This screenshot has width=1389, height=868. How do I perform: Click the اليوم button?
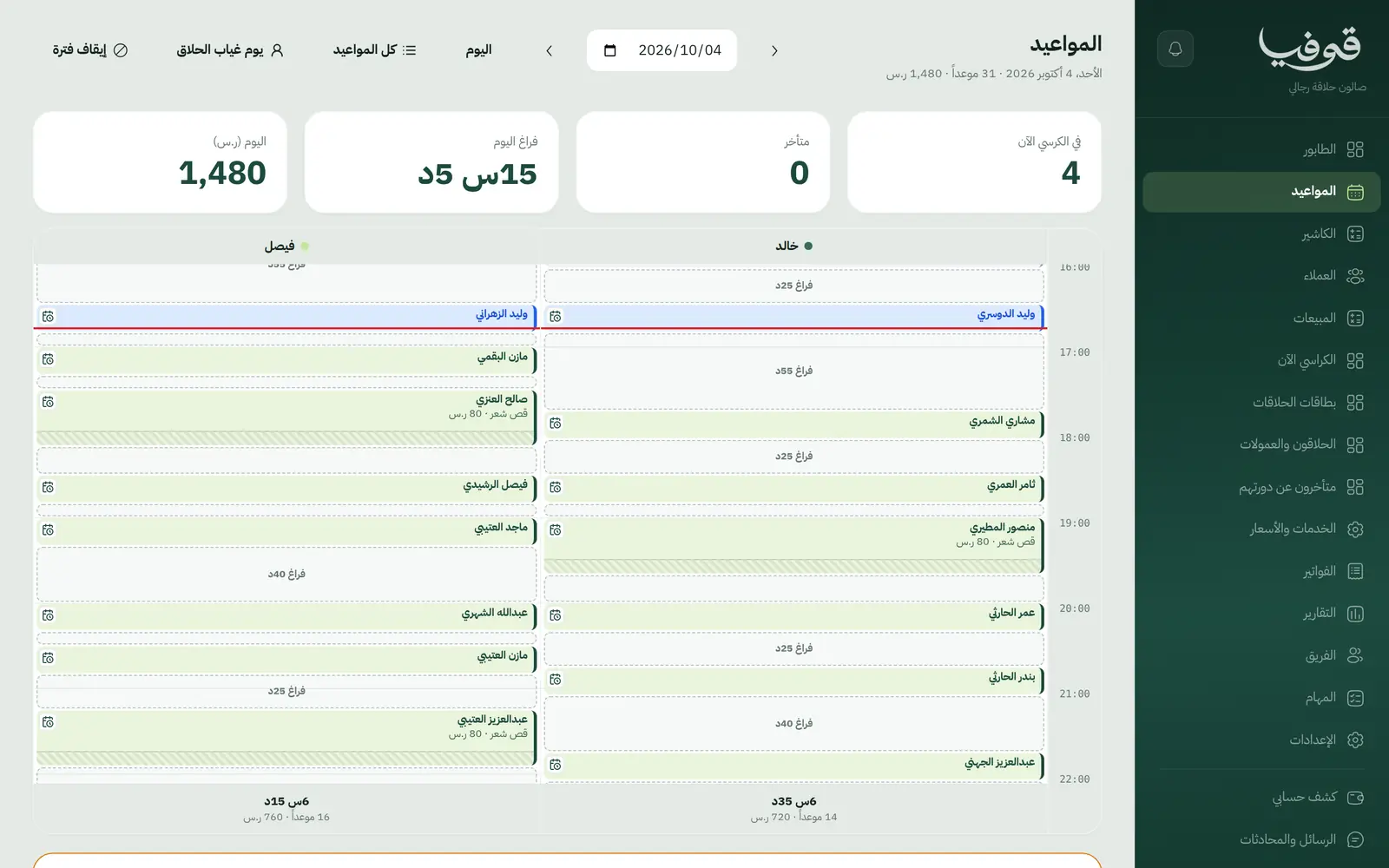tap(478, 50)
